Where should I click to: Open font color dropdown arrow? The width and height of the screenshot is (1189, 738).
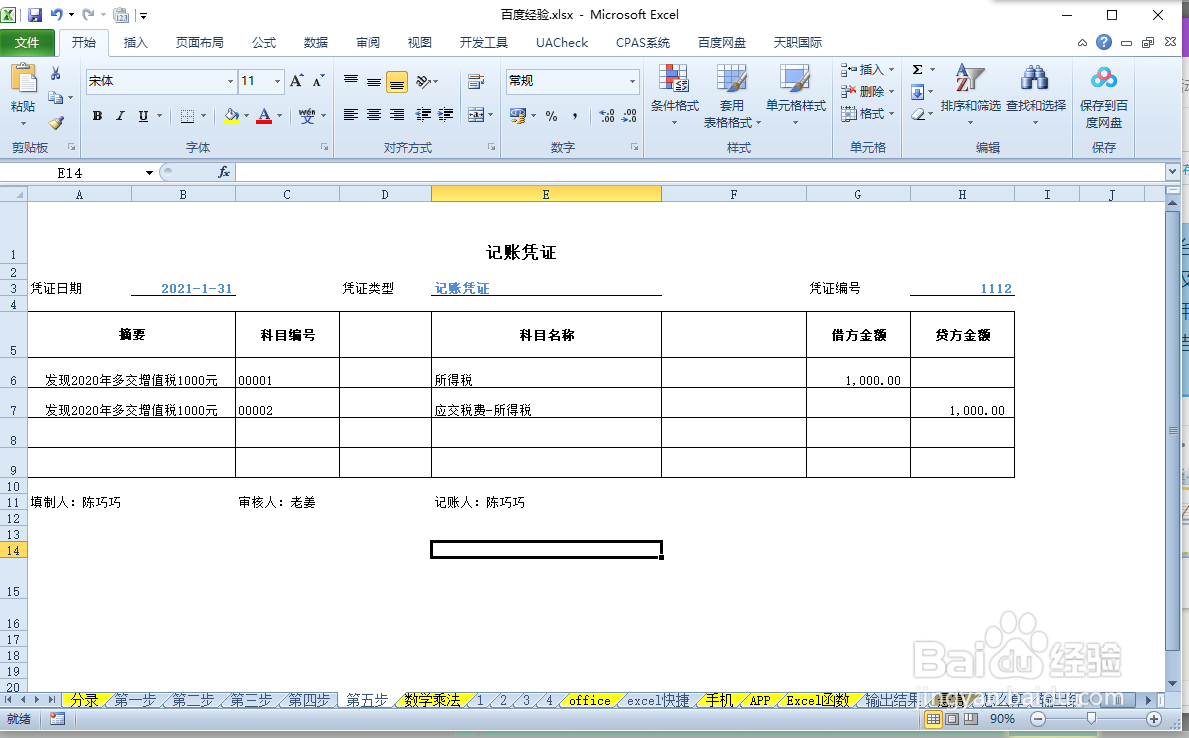(x=280, y=116)
